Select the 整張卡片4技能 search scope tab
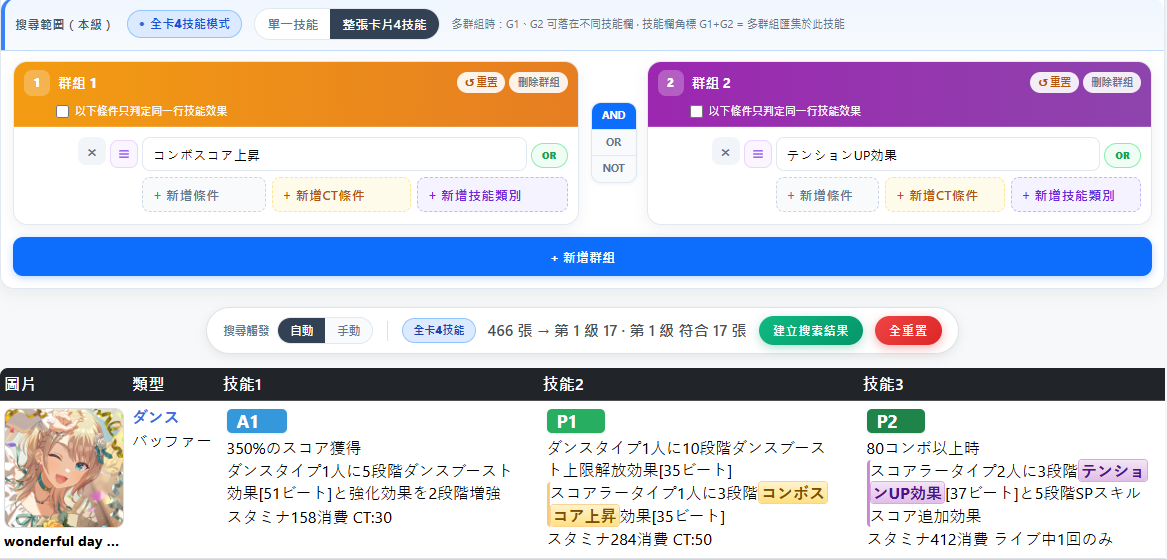 [385, 24]
